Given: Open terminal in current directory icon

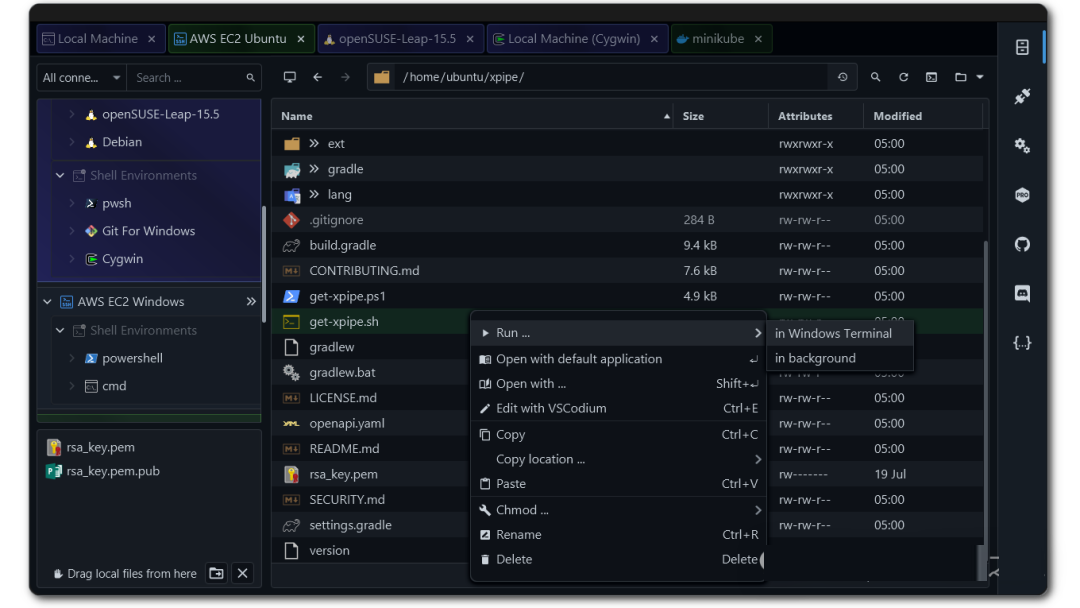Looking at the screenshot, I should click(931, 77).
